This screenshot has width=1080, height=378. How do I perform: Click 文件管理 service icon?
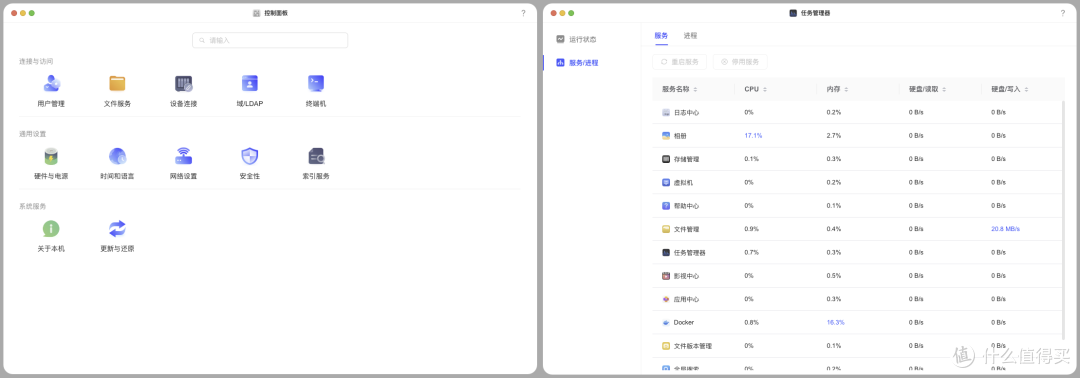[666, 229]
